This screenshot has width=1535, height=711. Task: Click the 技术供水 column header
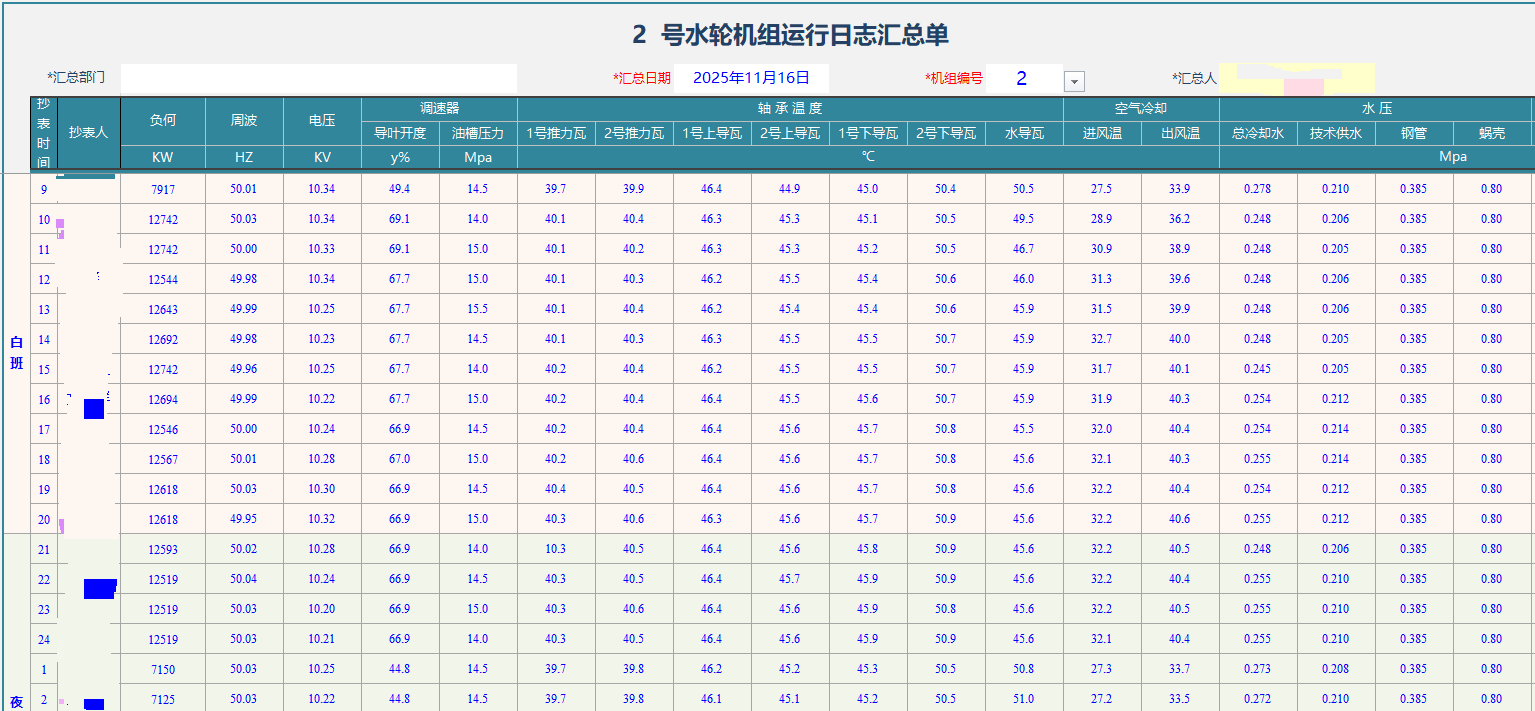(1336, 133)
